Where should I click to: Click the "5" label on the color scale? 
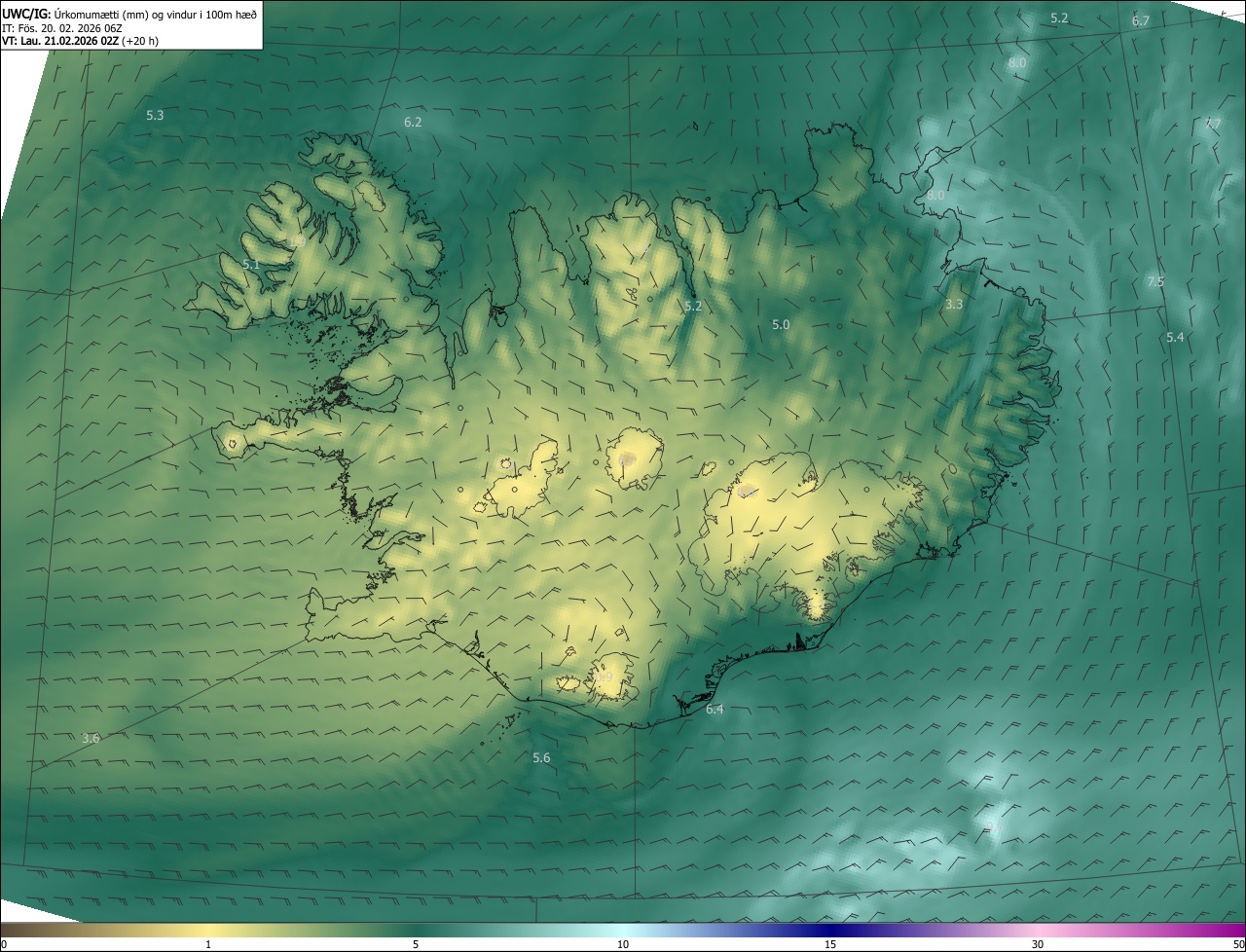416,944
